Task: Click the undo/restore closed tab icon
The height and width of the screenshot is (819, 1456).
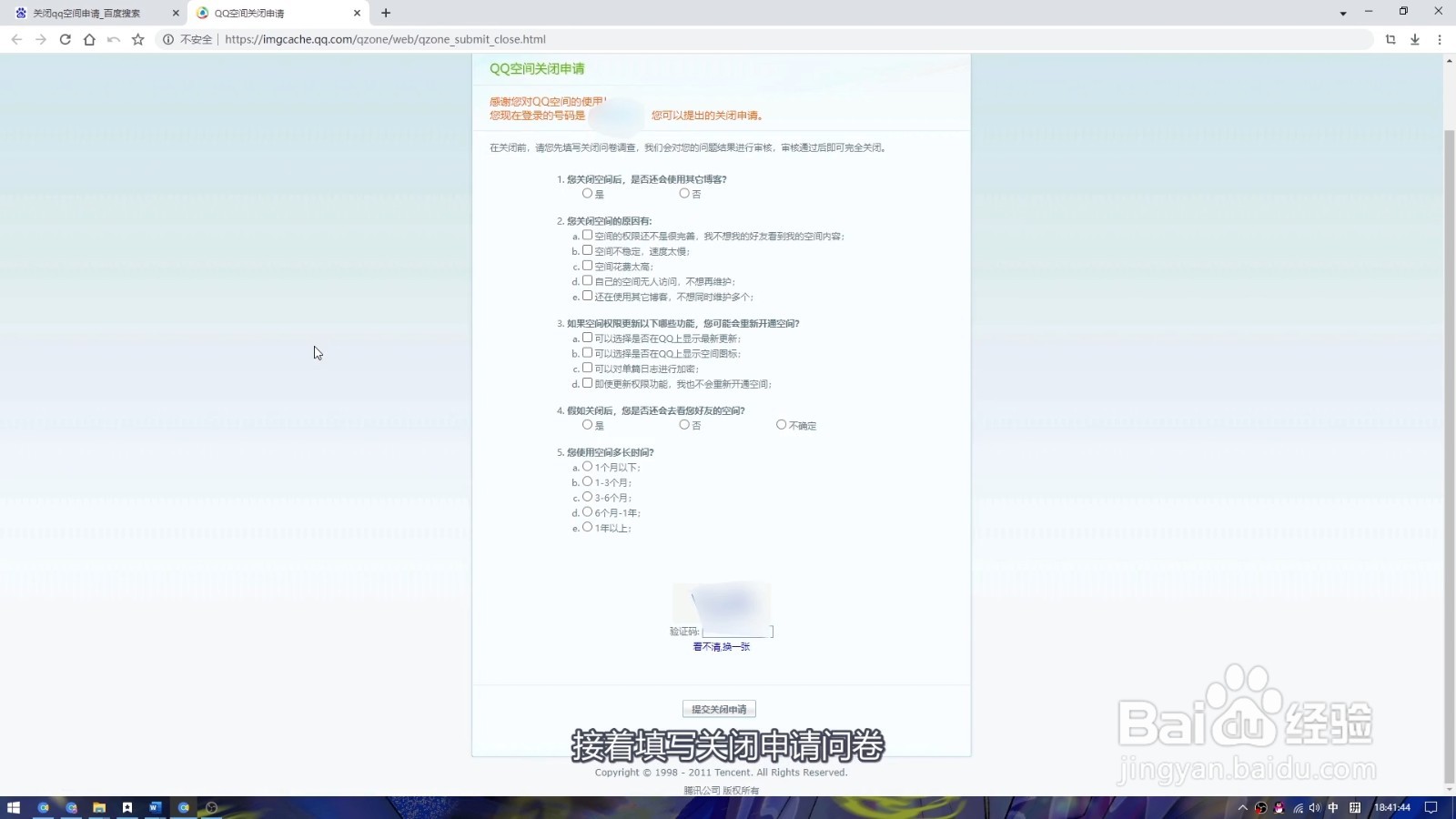Action: click(x=114, y=39)
